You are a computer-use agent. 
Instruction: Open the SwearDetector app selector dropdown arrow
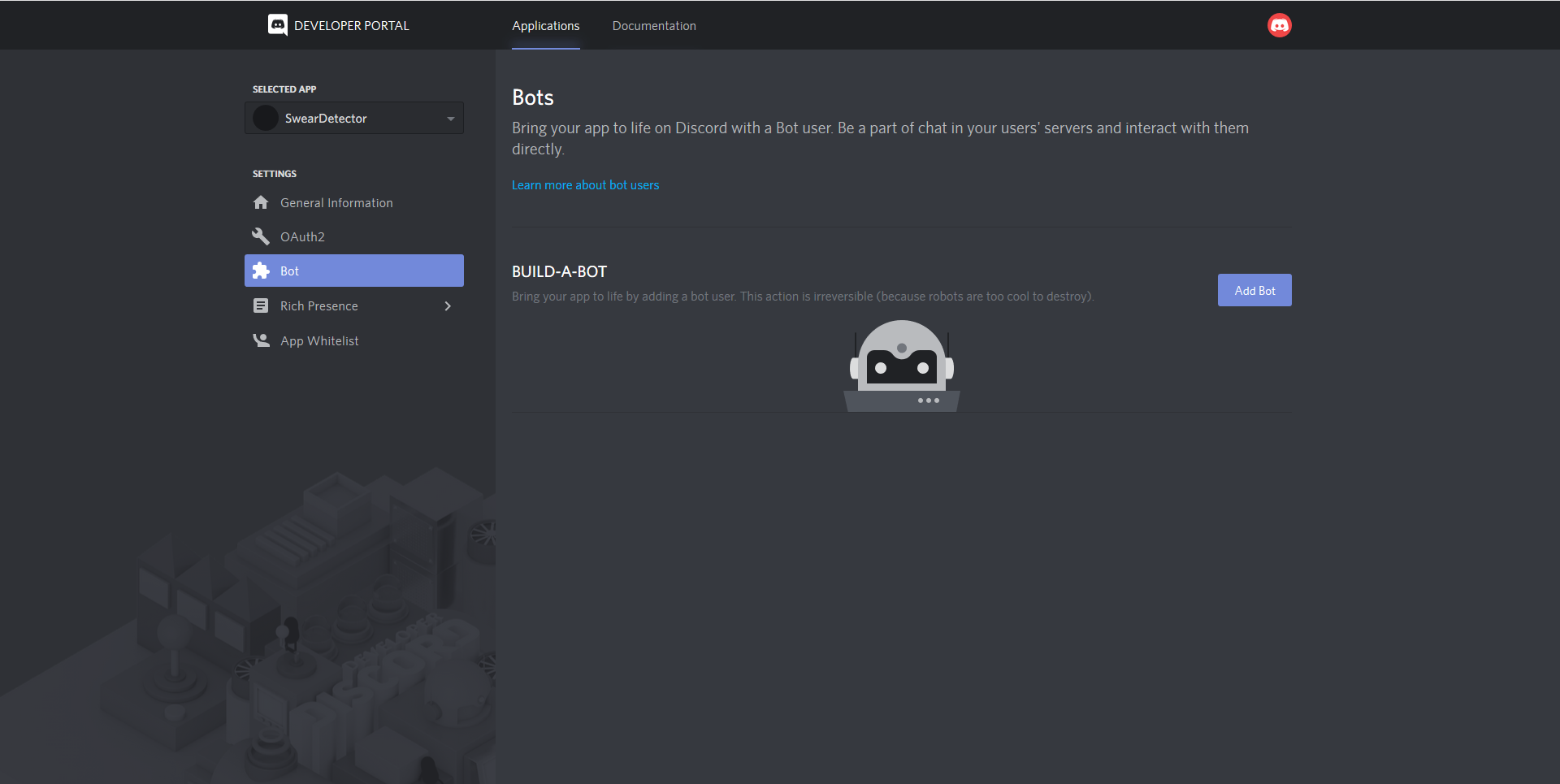[451, 119]
